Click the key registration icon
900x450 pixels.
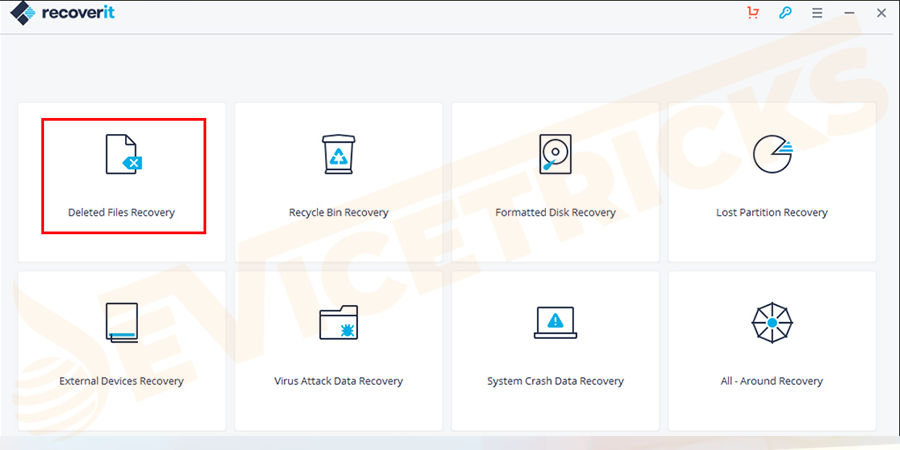(x=785, y=13)
